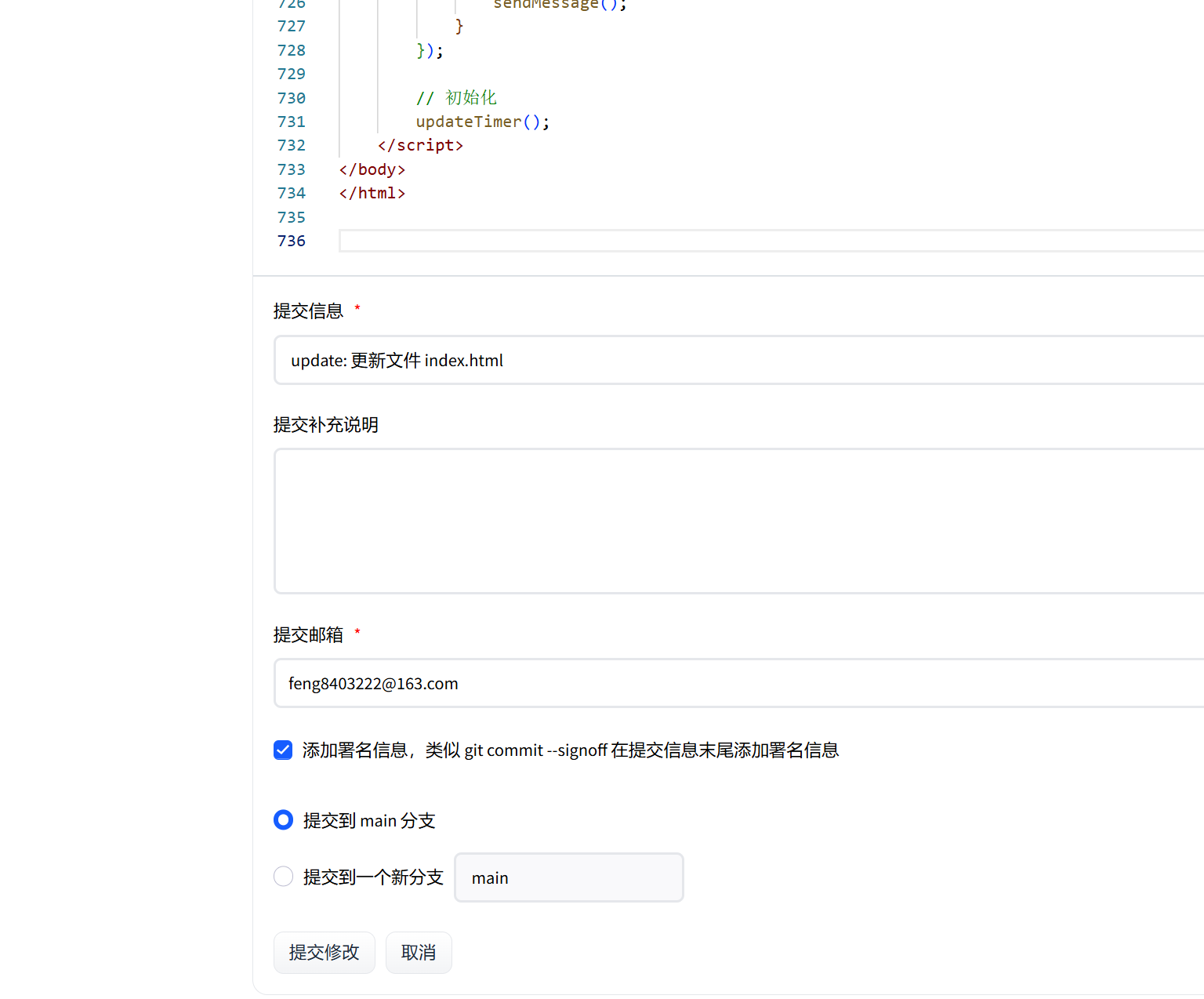Click code line updateTimer();

[483, 122]
